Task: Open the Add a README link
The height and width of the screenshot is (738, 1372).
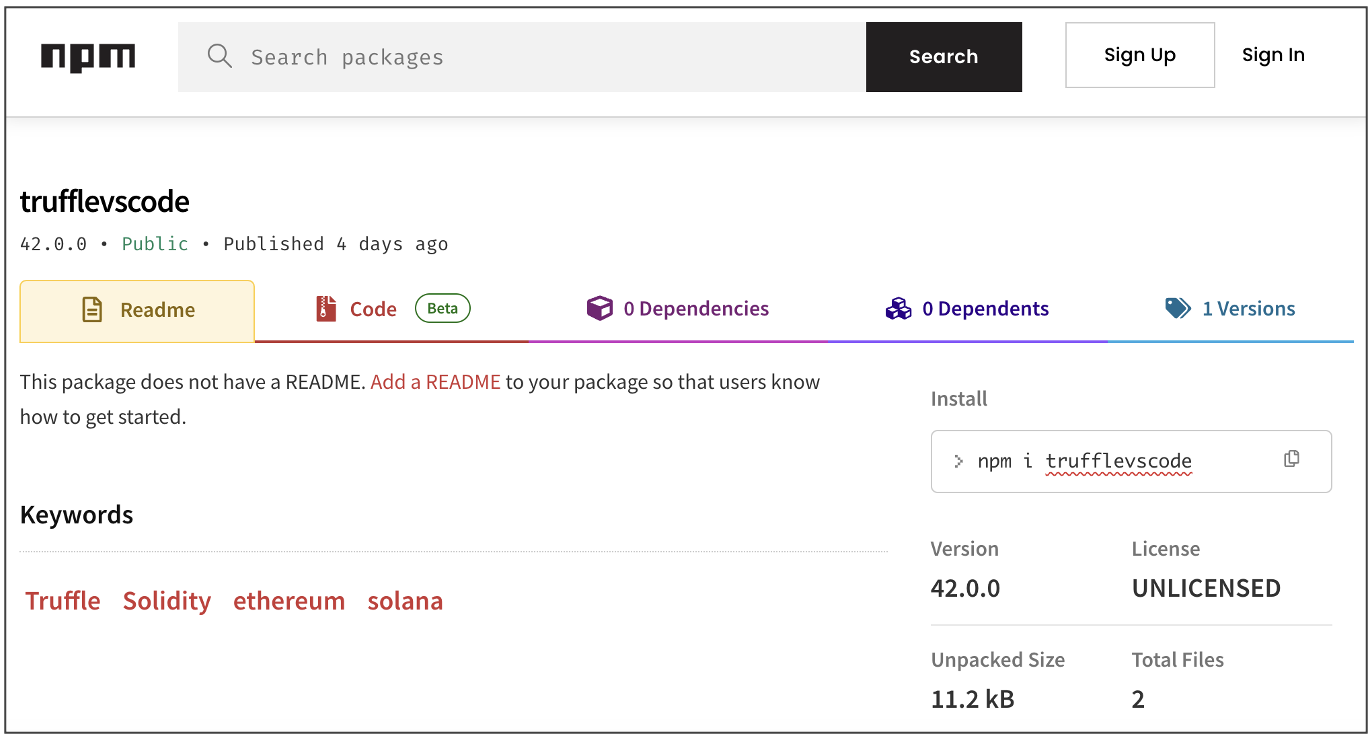Action: click(x=435, y=382)
